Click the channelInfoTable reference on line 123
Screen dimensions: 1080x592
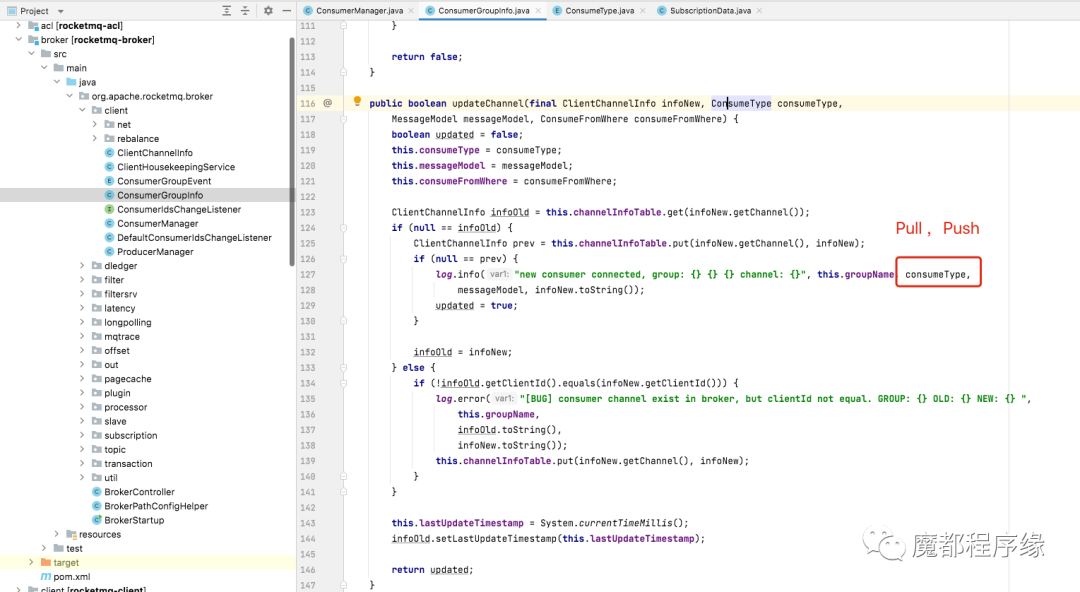click(617, 212)
